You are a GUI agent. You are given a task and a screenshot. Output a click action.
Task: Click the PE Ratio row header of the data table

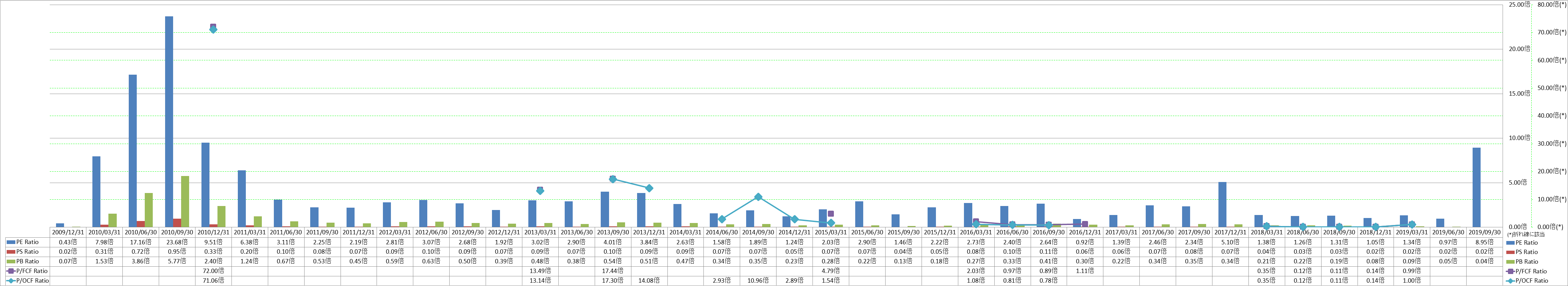coord(27,242)
